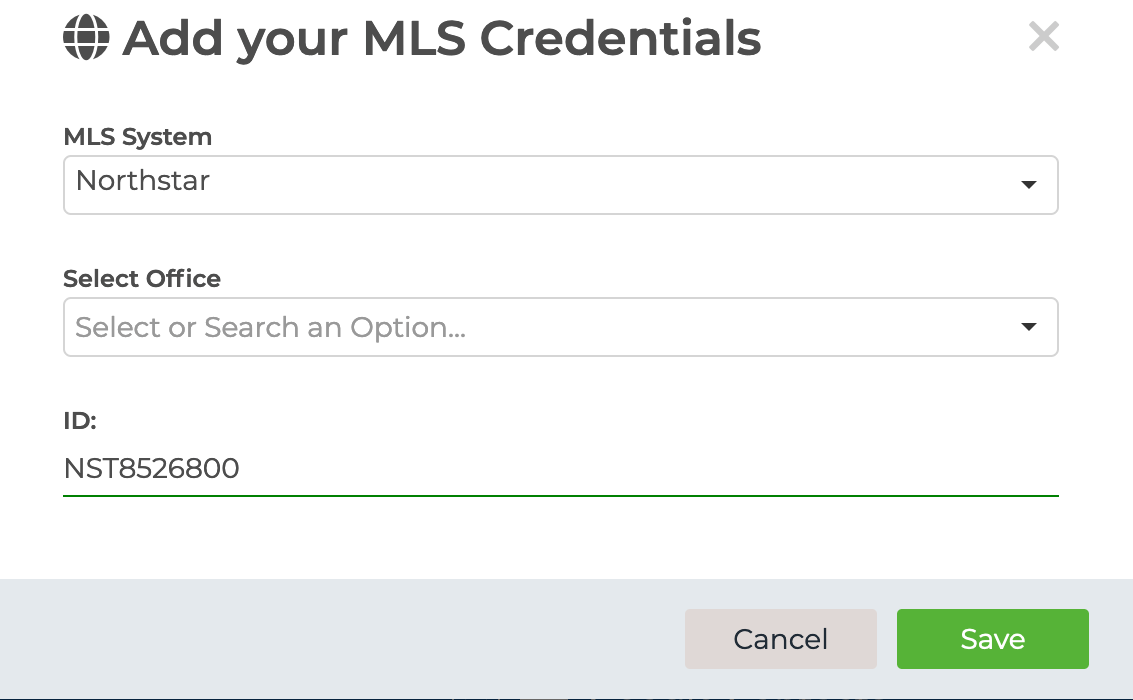Place the cursor in the NST8526800 text
1133x700 pixels.
(151, 468)
